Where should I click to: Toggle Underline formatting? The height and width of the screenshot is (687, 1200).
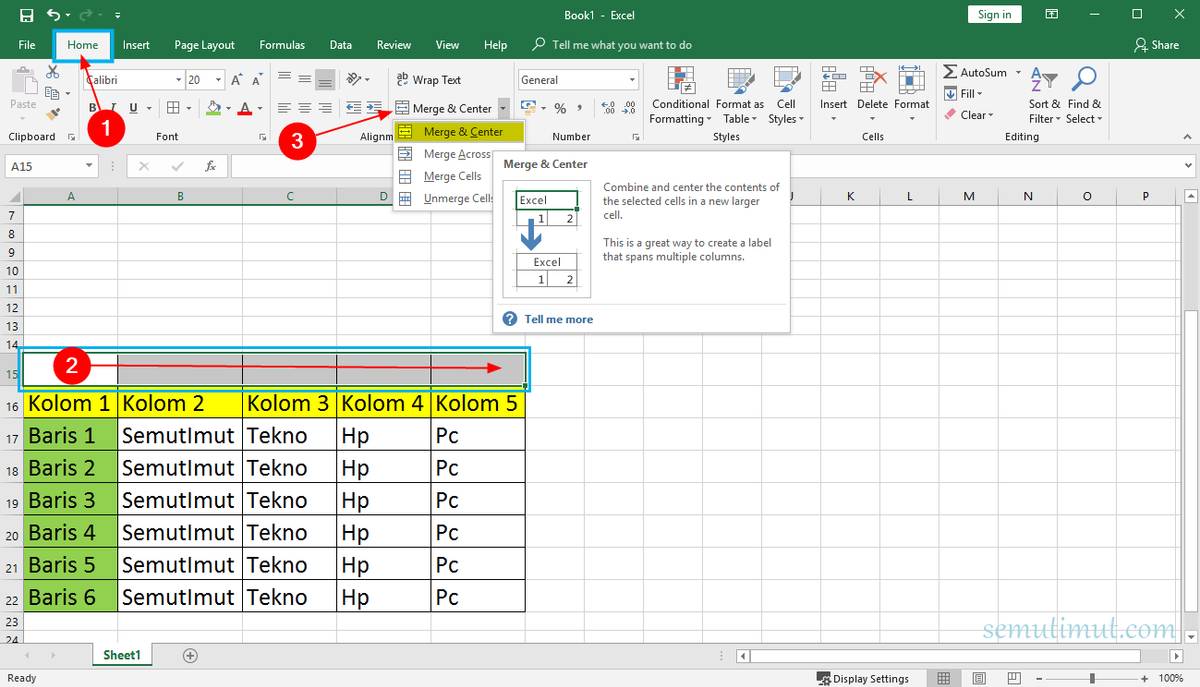[x=133, y=108]
